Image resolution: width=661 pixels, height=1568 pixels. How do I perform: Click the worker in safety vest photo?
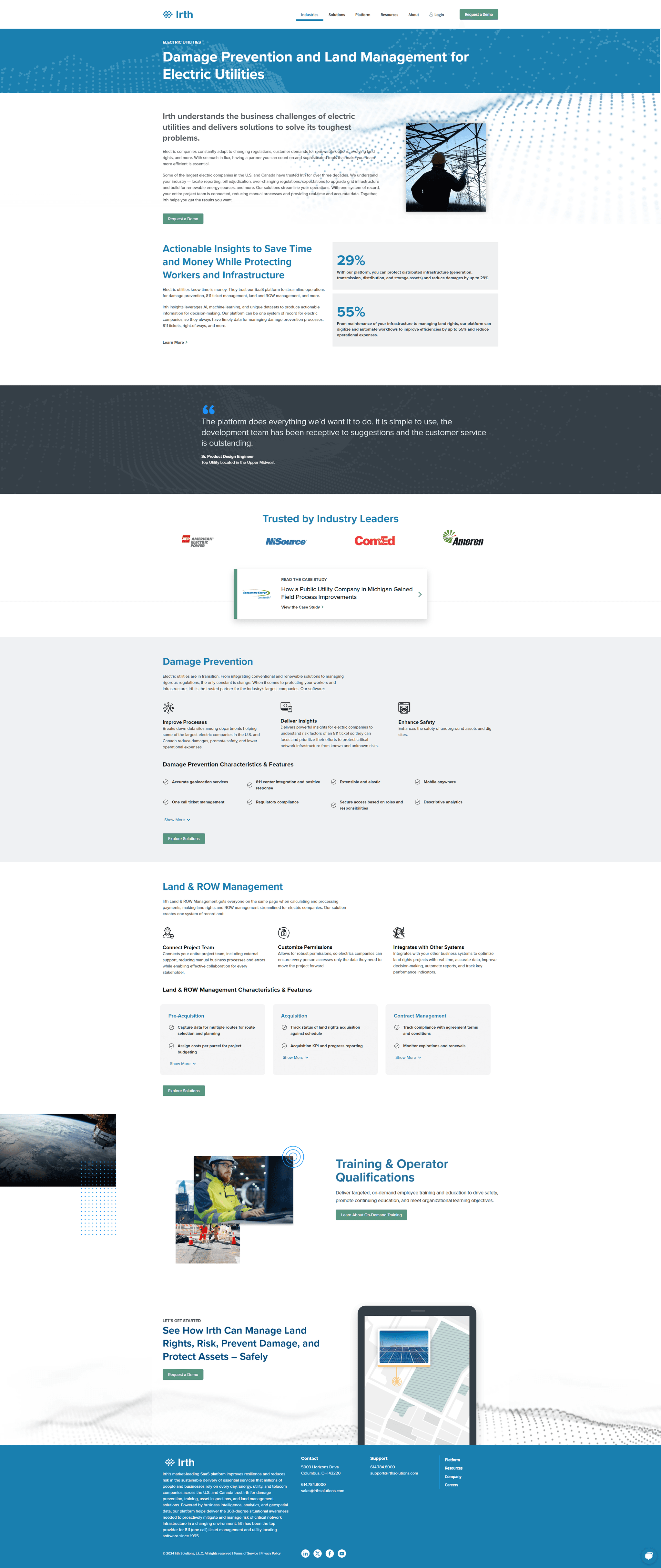[x=243, y=1189]
